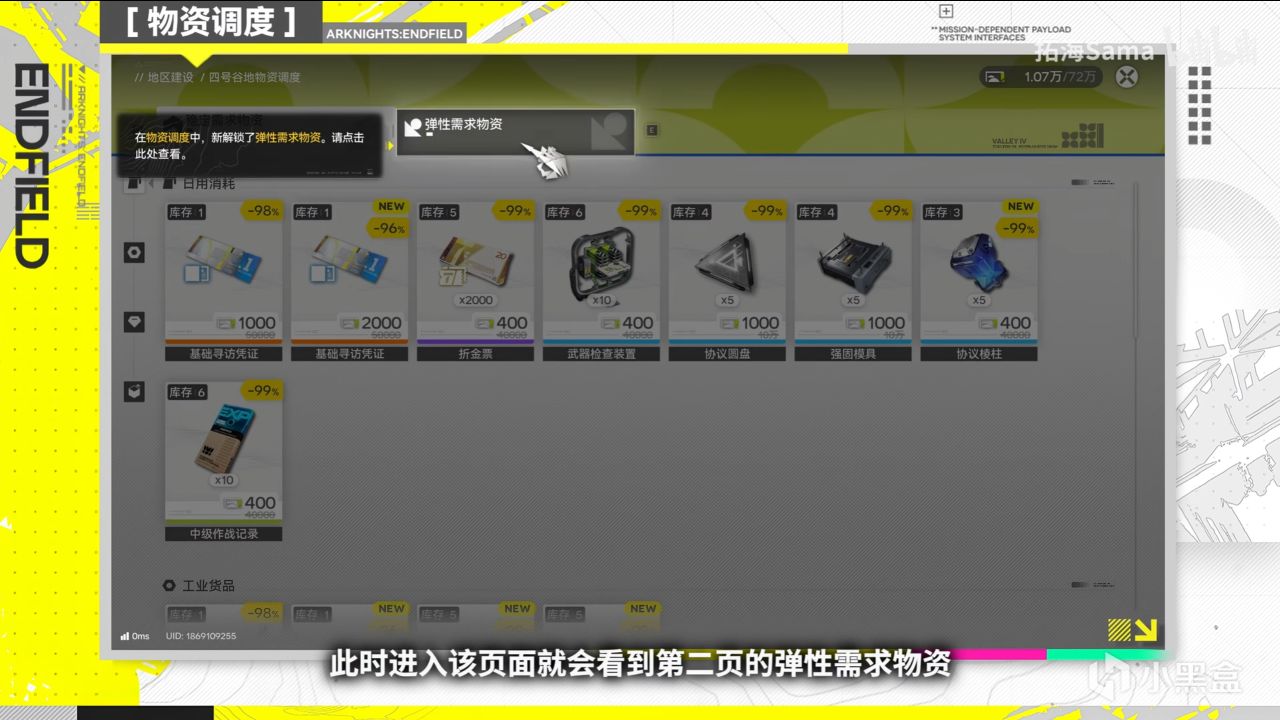Click the 协议圆盘 name label
This screenshot has height=720, width=1280.
727,354
